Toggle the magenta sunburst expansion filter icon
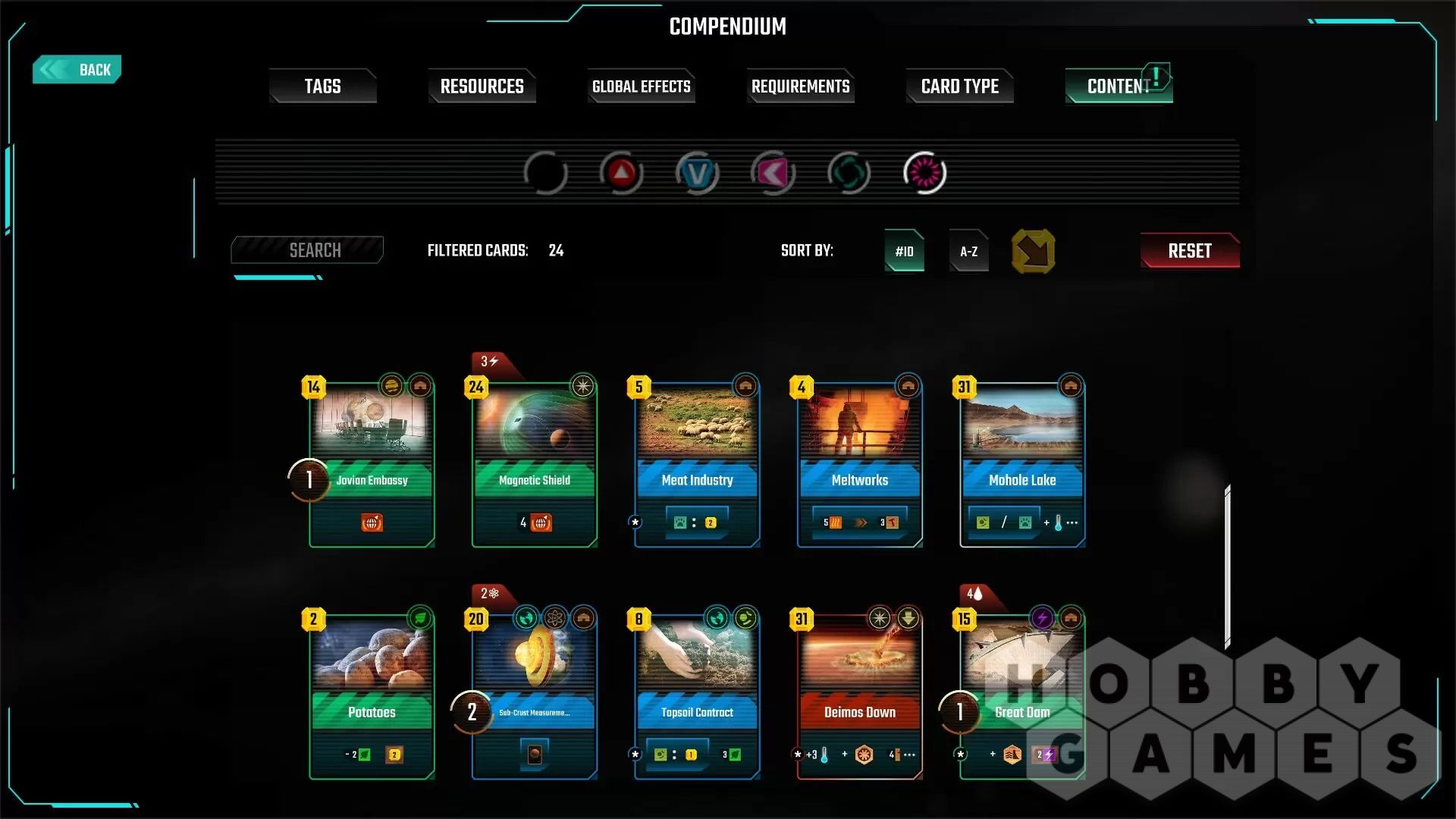1456x819 pixels. click(924, 174)
